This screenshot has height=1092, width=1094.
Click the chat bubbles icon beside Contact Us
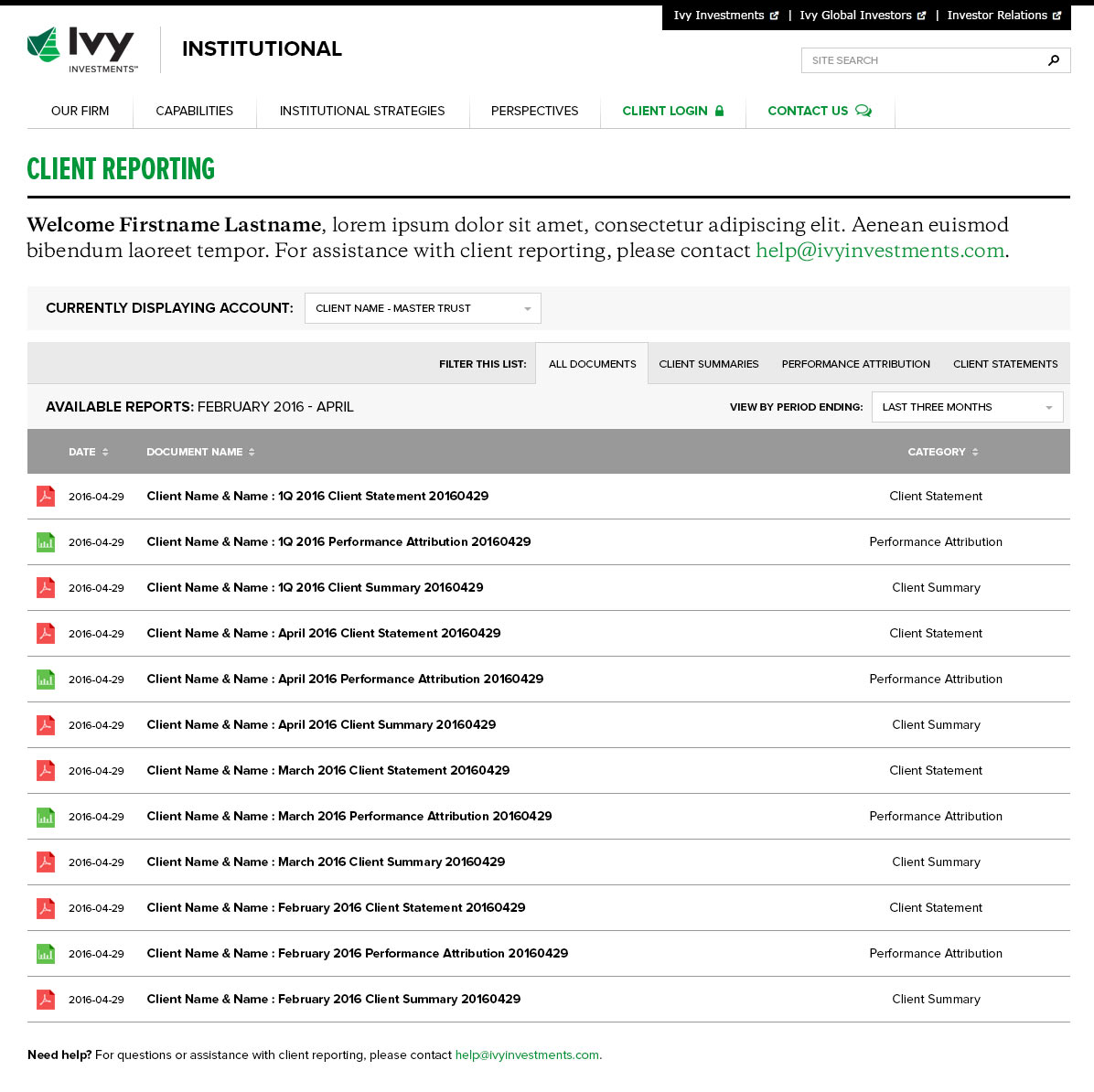click(863, 111)
